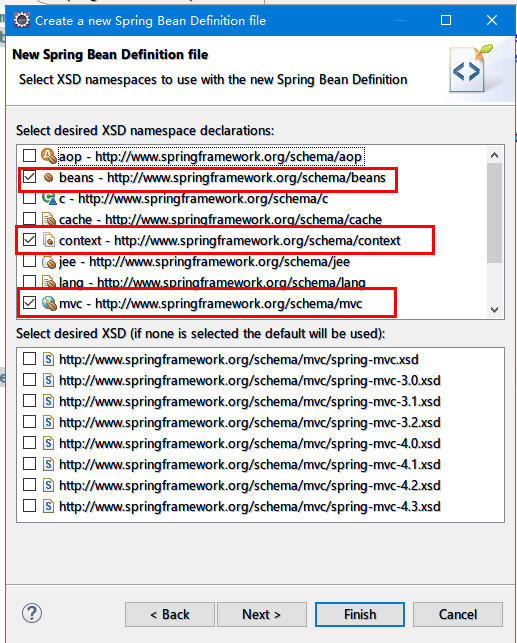The height and width of the screenshot is (643, 517).
Task: Select the c schema URL text
Action: pyautogui.click(x=203, y=199)
